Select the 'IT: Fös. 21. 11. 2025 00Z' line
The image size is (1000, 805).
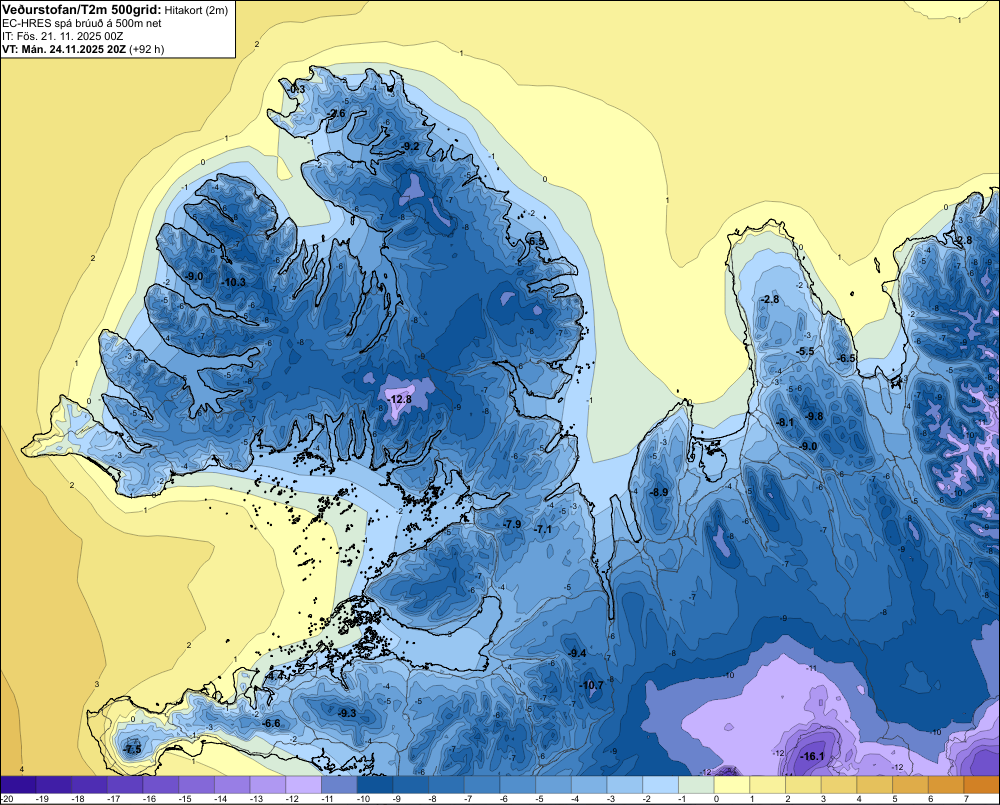[x=62, y=36]
